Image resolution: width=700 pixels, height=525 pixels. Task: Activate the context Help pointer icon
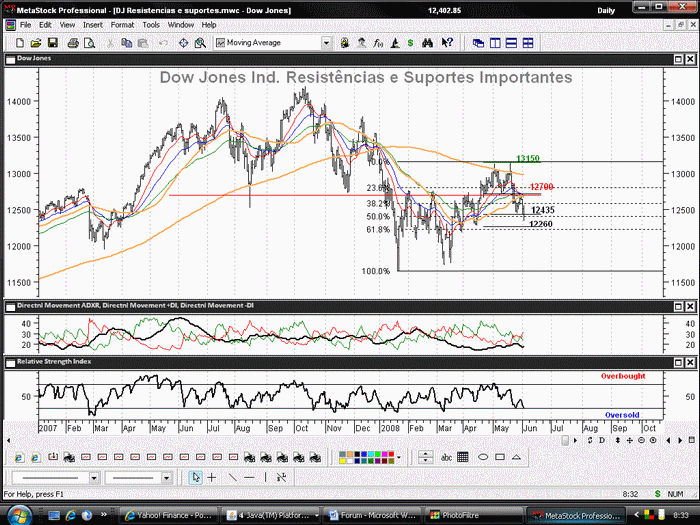tap(447, 43)
